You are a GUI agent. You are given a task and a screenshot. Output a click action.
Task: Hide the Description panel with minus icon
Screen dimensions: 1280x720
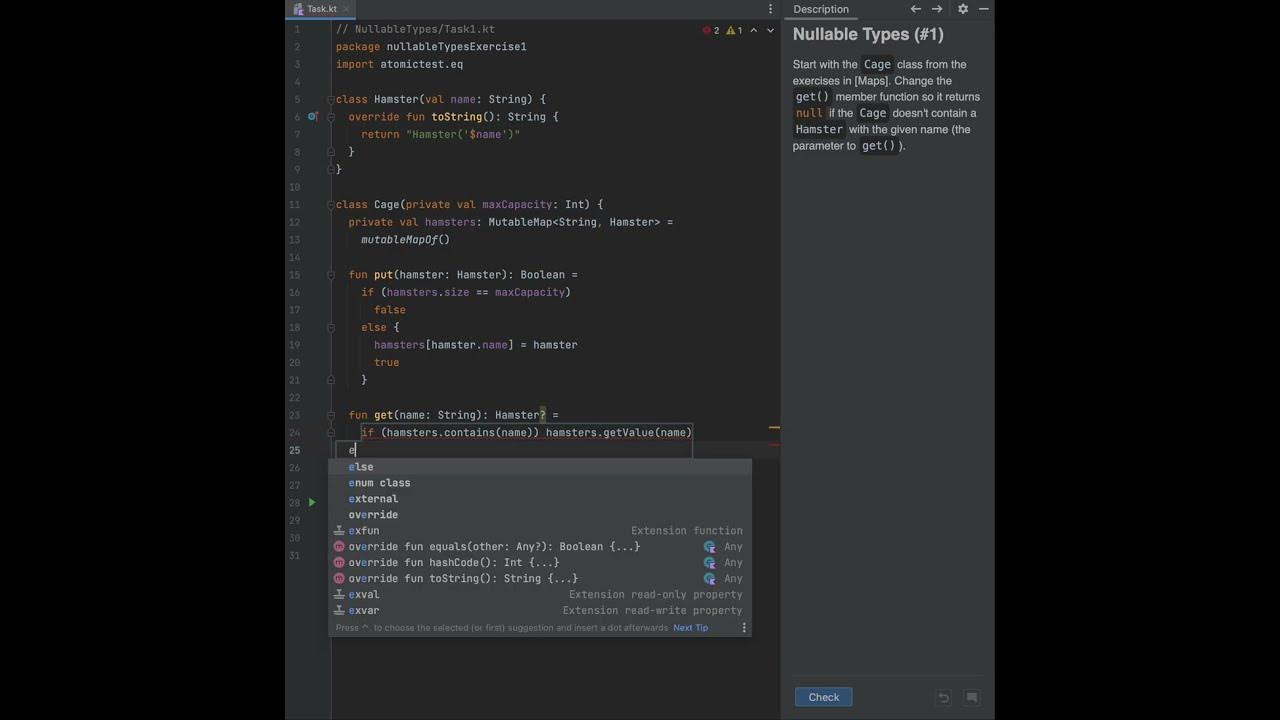pyautogui.click(x=984, y=9)
